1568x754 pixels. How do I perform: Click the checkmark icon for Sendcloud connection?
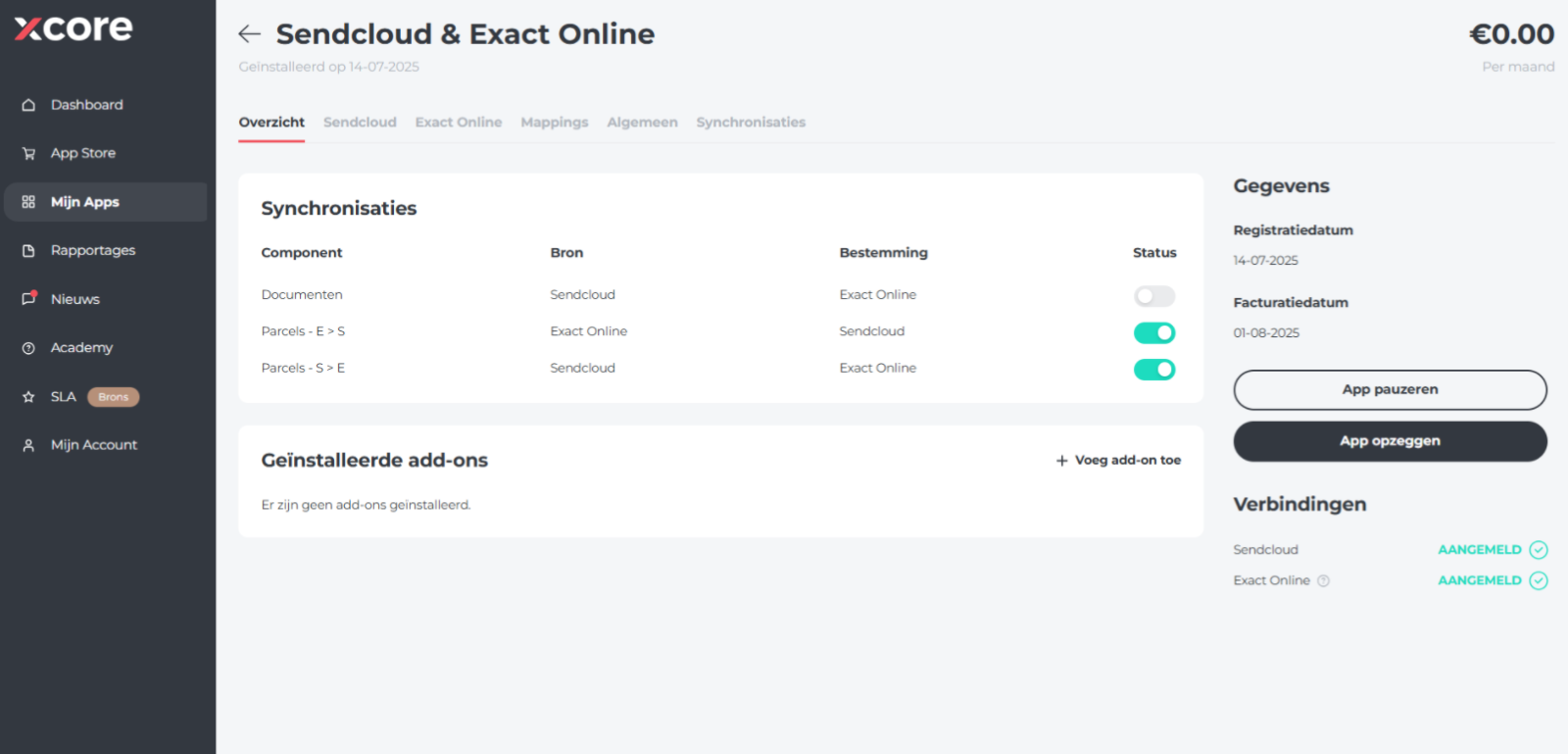1539,550
